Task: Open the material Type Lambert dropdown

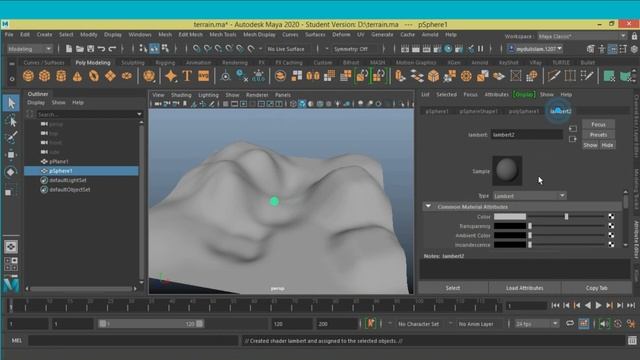Action: [x=530, y=196]
